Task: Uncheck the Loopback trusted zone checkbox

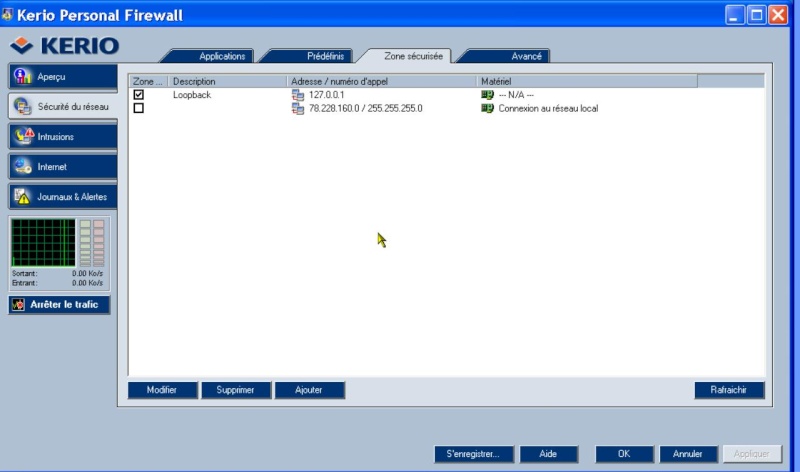Action: (138, 94)
